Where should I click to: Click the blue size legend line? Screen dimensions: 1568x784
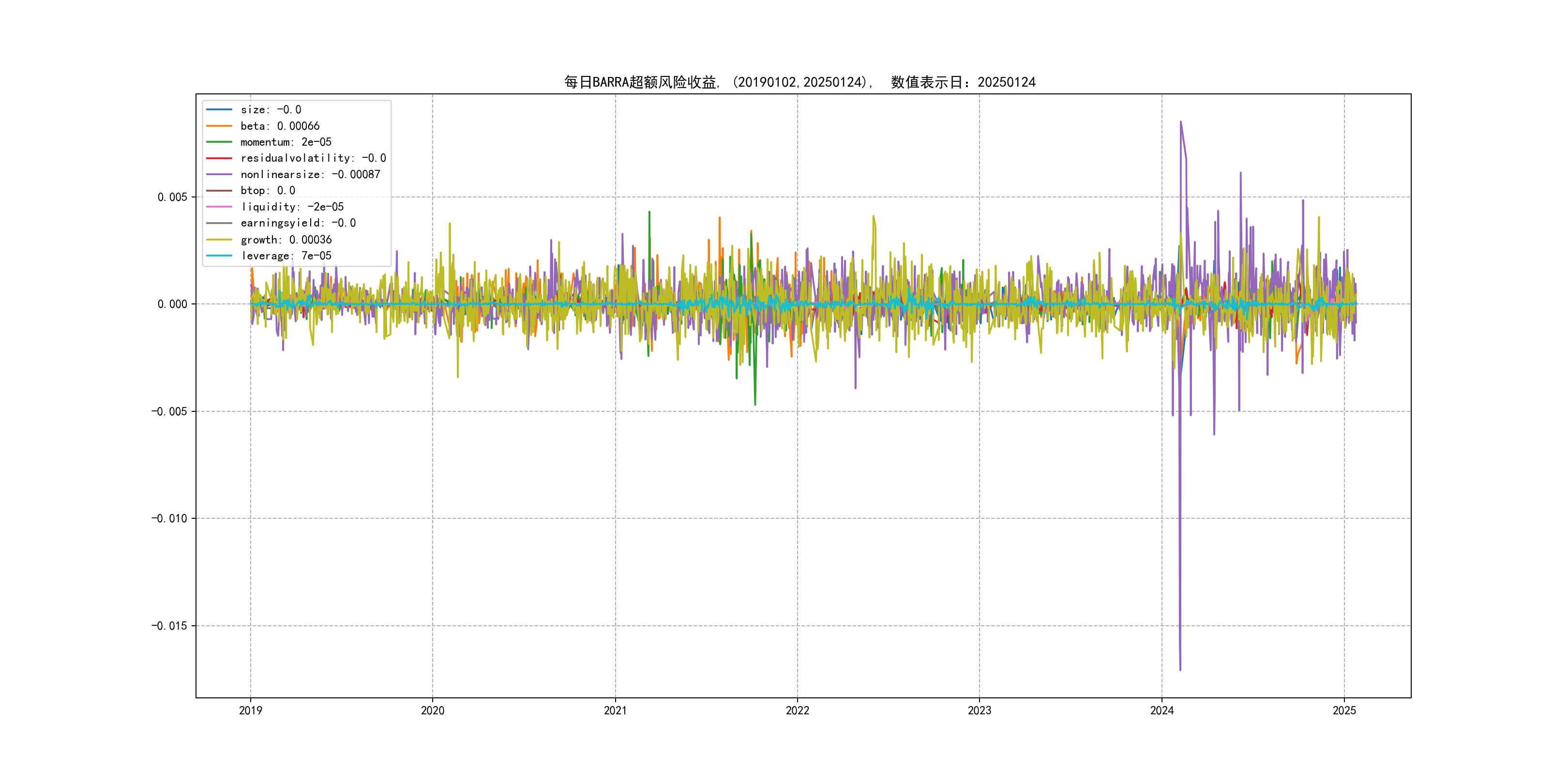219,109
